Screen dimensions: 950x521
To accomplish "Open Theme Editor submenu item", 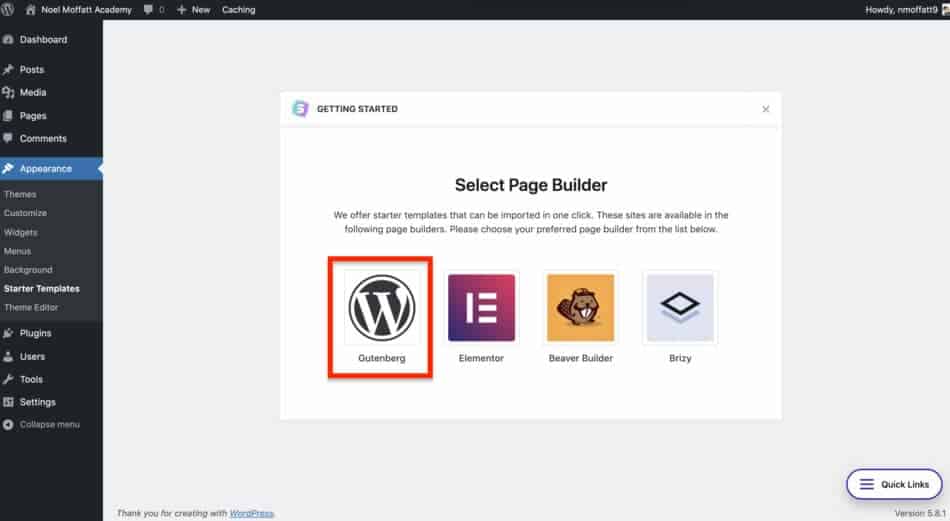I will click(x=31, y=308).
